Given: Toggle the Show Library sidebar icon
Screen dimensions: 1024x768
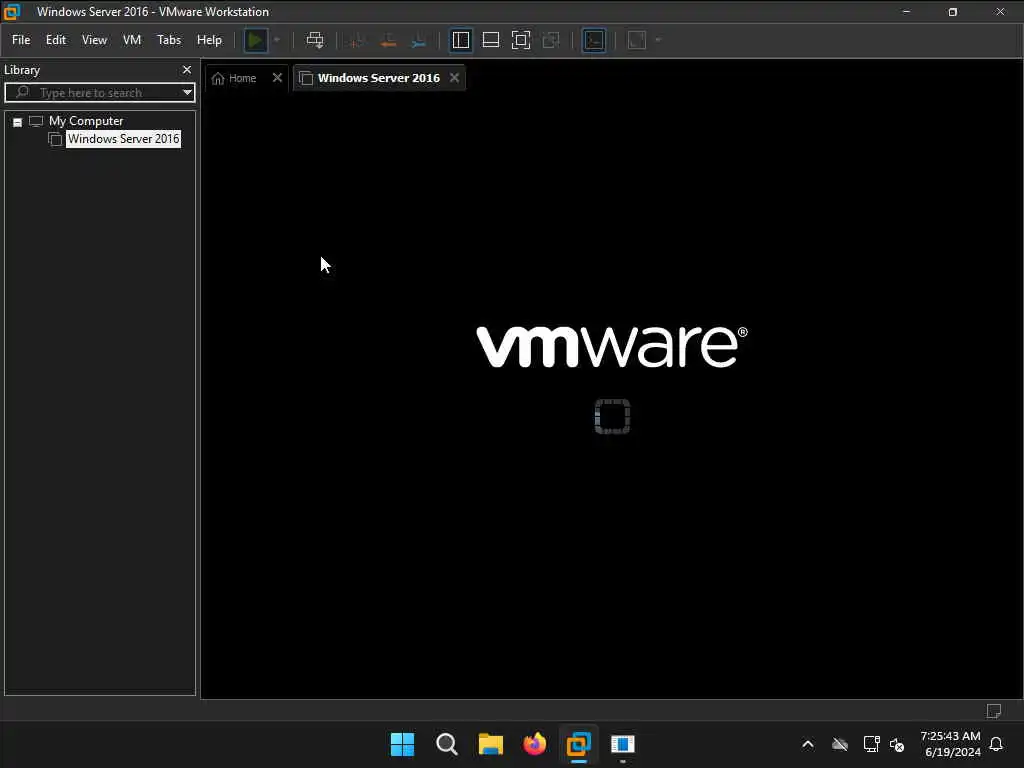Looking at the screenshot, I should click(460, 40).
